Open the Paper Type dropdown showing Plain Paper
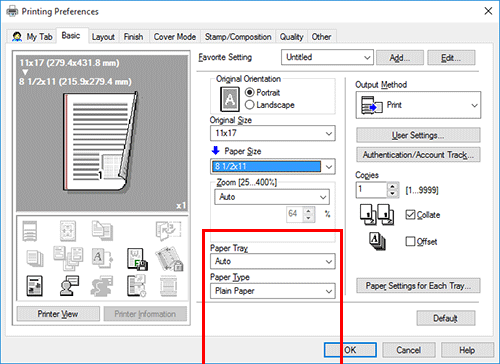This screenshot has width=500, height=364. click(273, 291)
